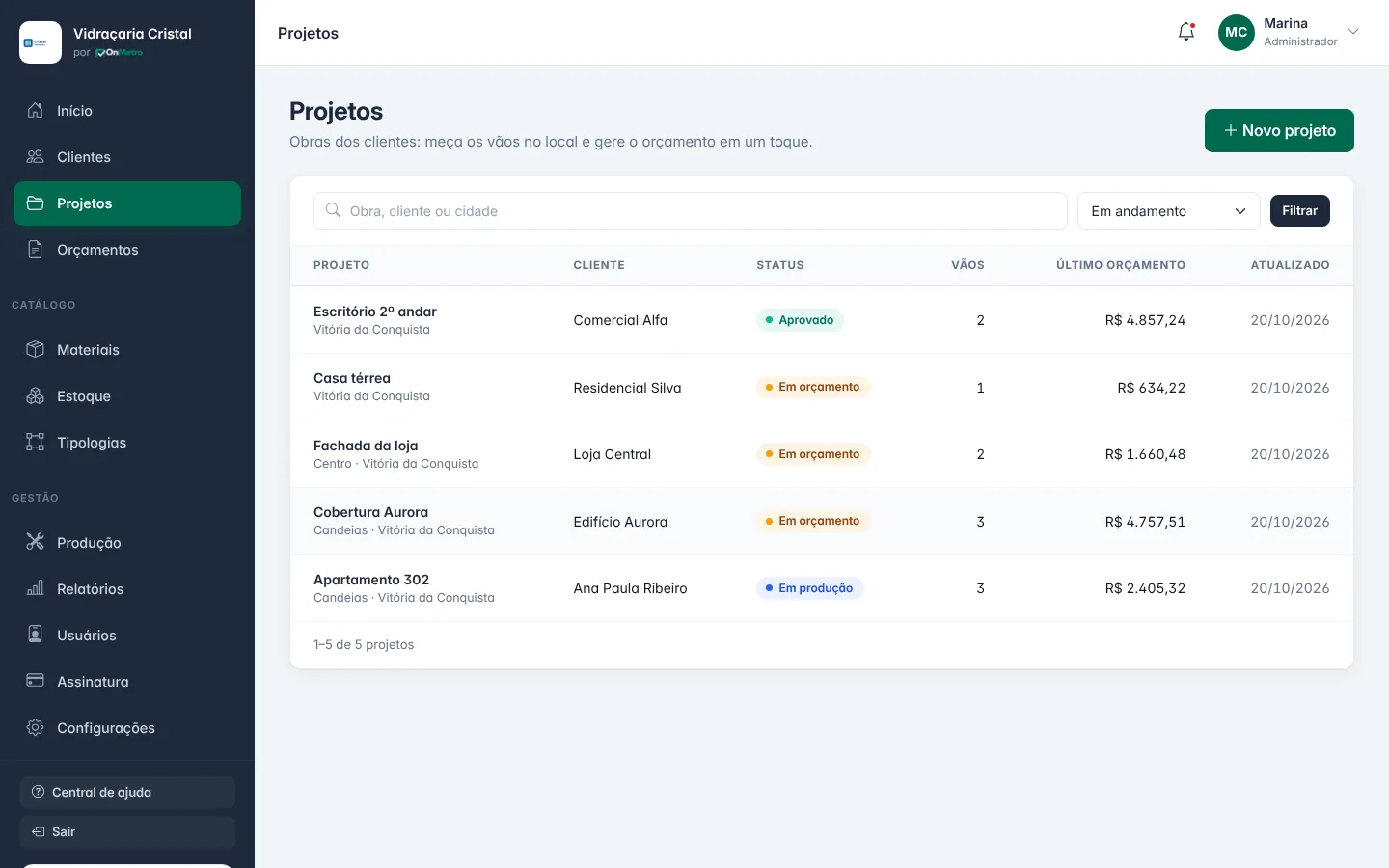The image size is (1389, 868).
Task: Click the ÚLTIMO ORÇAMENTO column header
Action: (x=1121, y=265)
